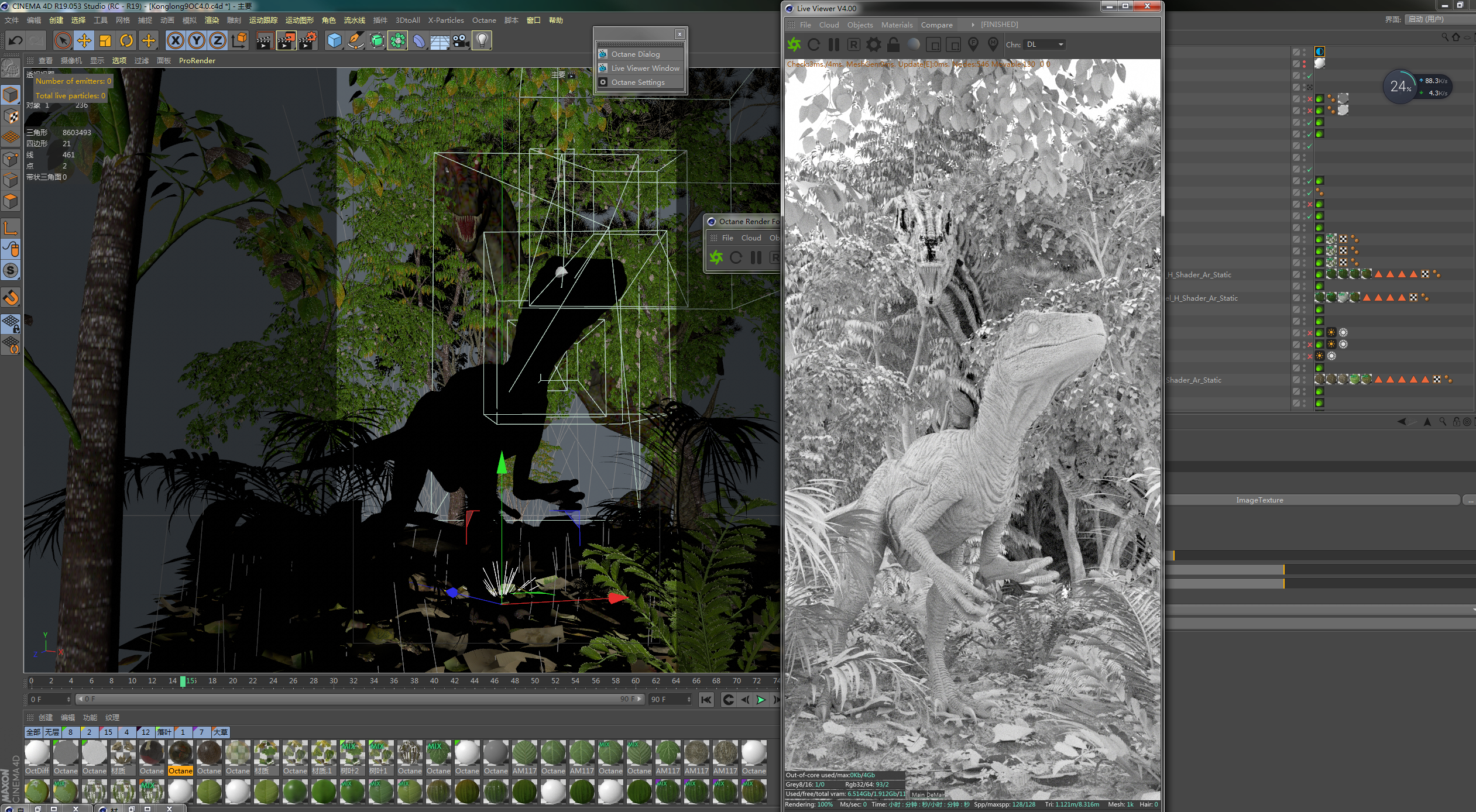Image resolution: width=1476 pixels, height=812 pixels.
Task: Click frame 30 on the timeline ruler
Action: 333,681
